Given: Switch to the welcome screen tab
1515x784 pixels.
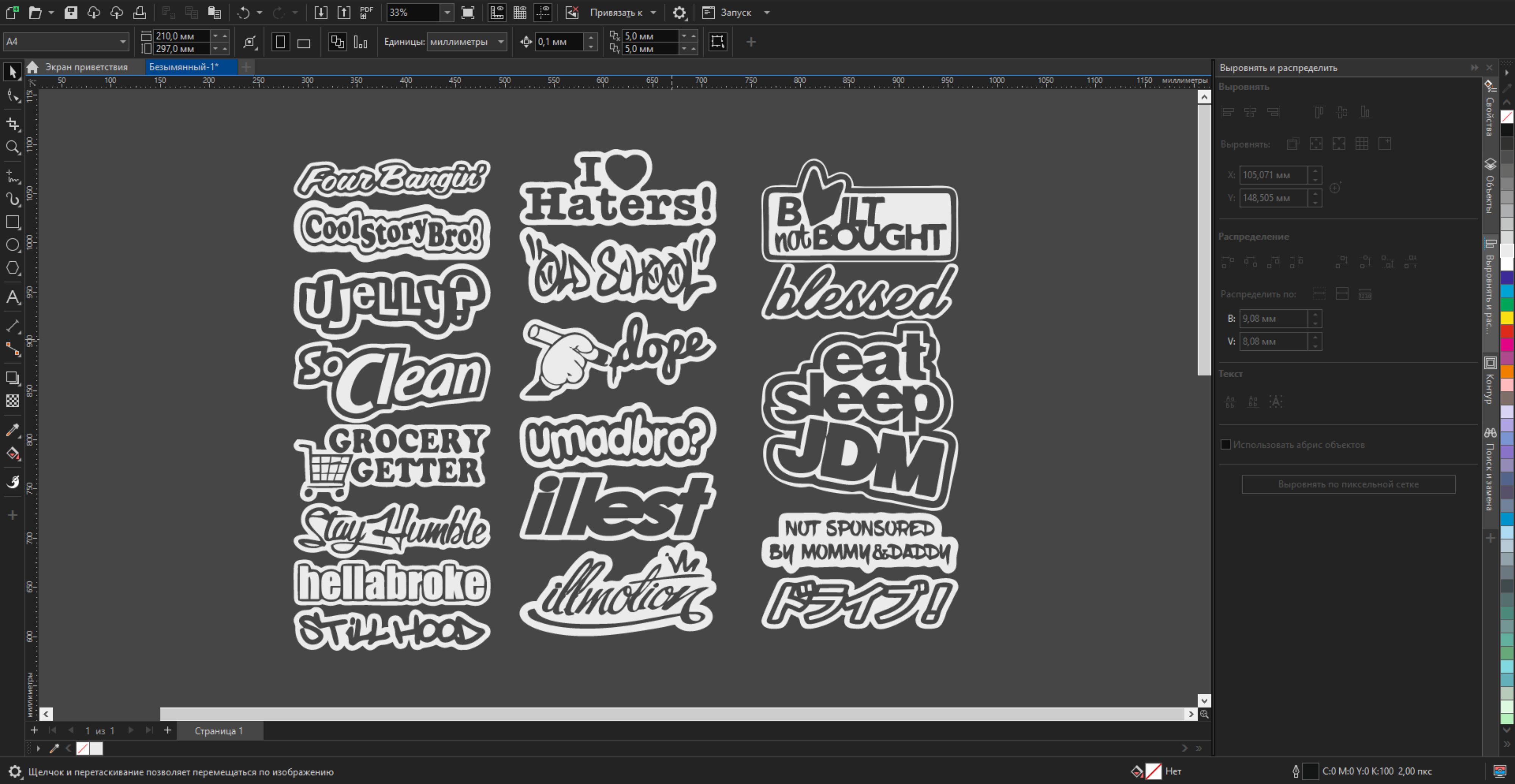Looking at the screenshot, I should (x=86, y=67).
